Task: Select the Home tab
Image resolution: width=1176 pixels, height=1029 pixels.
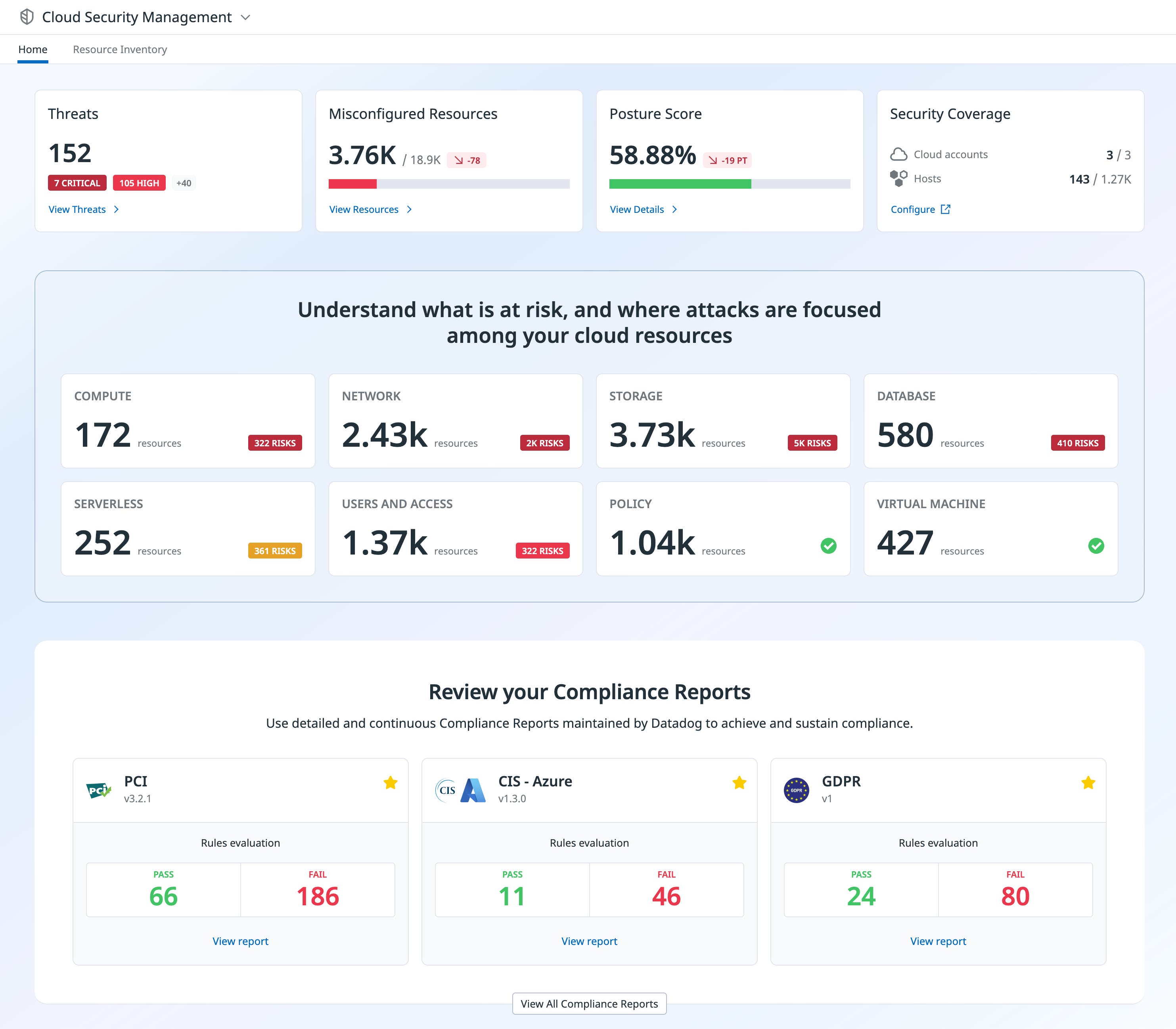Action: point(33,50)
